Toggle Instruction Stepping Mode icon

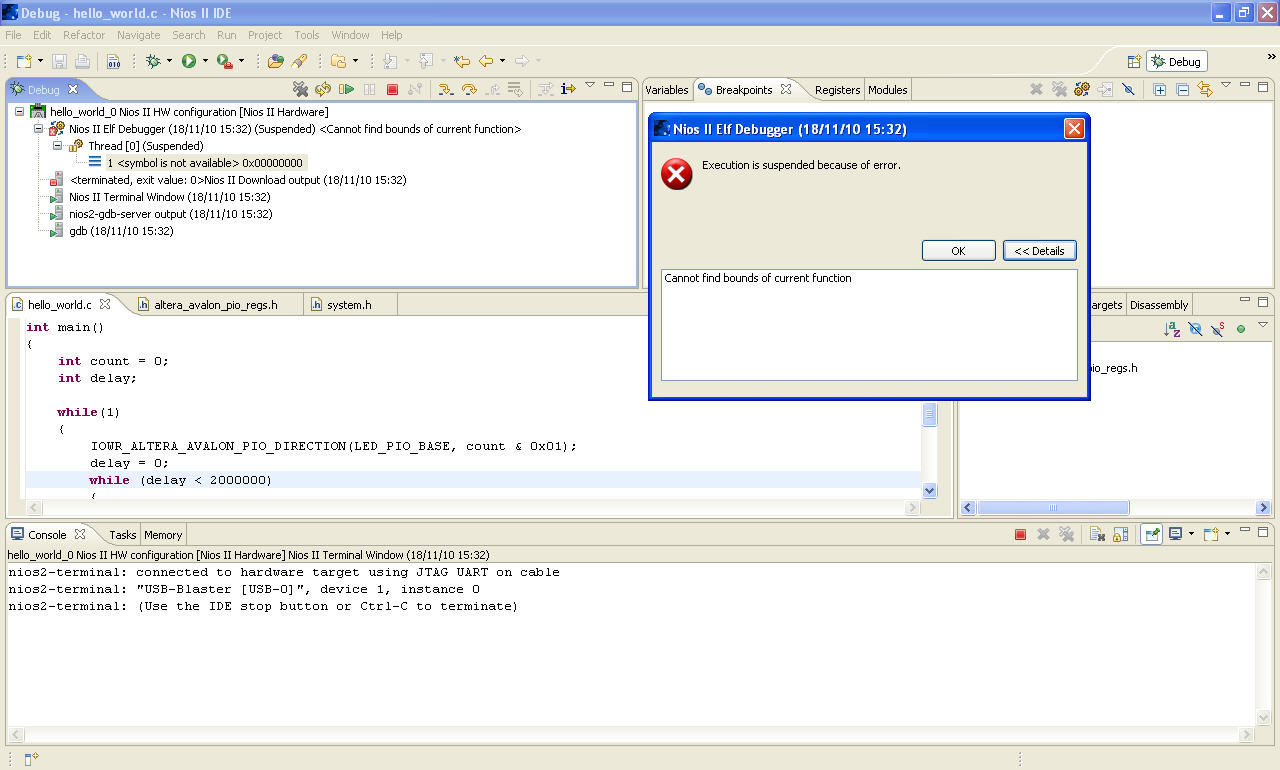[x=568, y=89]
